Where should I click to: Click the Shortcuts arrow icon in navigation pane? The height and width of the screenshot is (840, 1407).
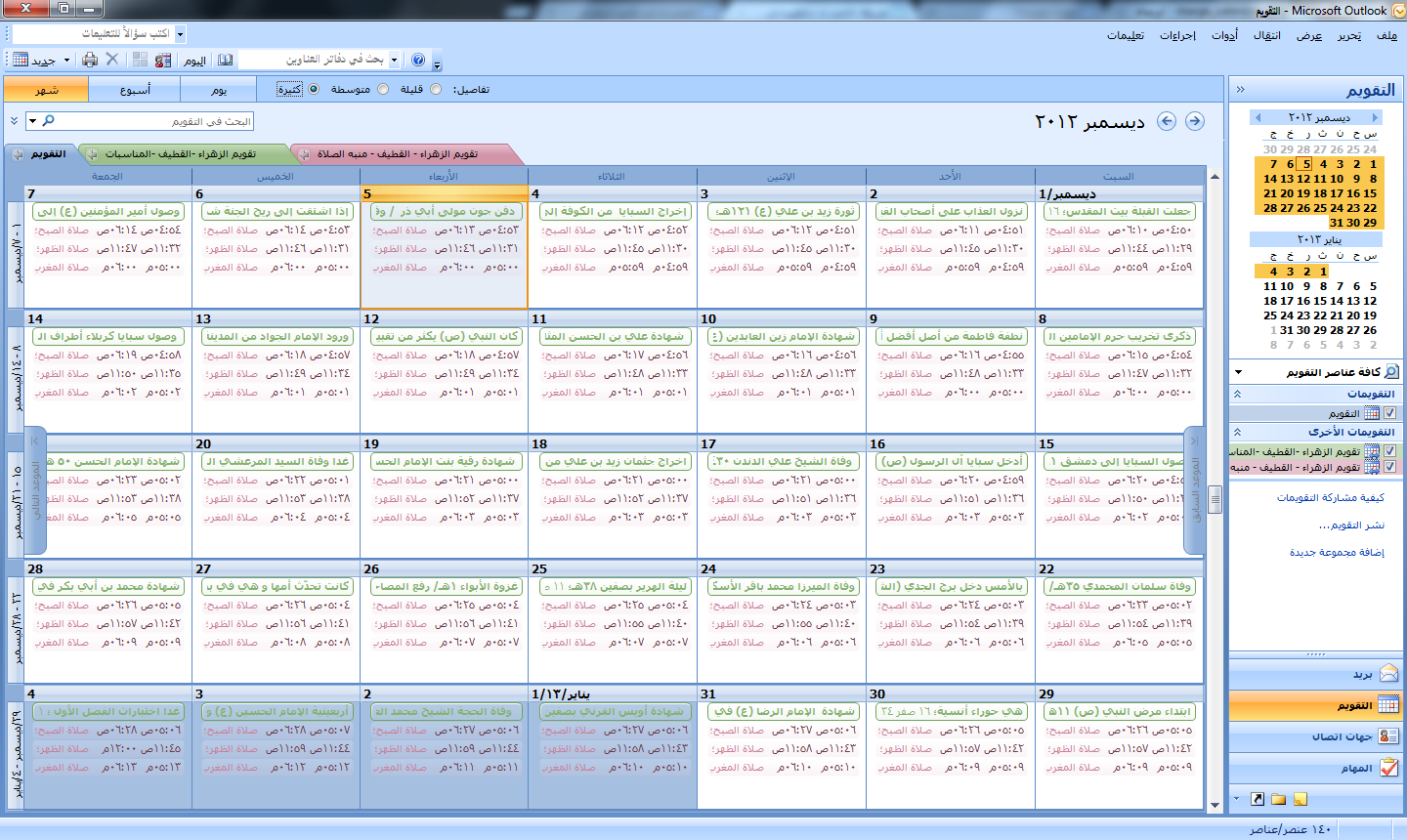coord(1258,799)
